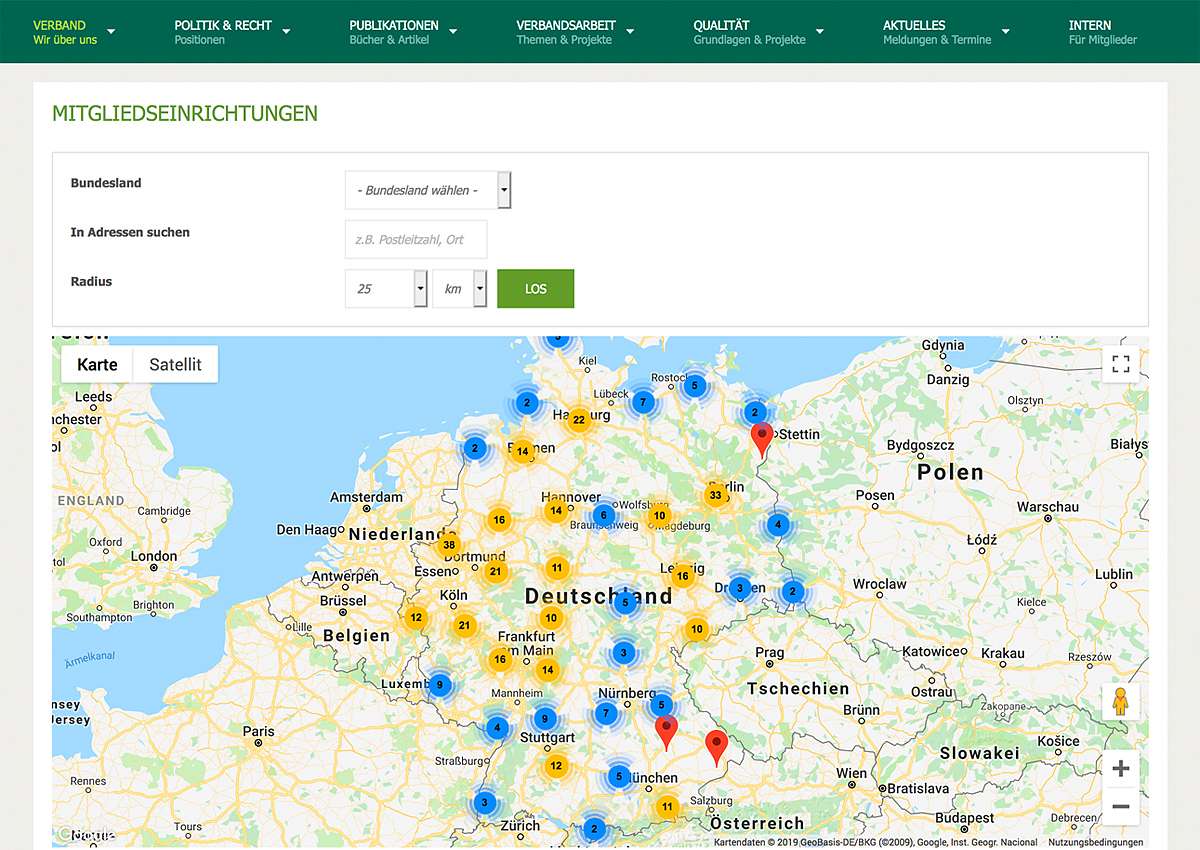Click the cluster marker 14 east of Frankfurt
This screenshot has width=1200, height=850.
(547, 670)
